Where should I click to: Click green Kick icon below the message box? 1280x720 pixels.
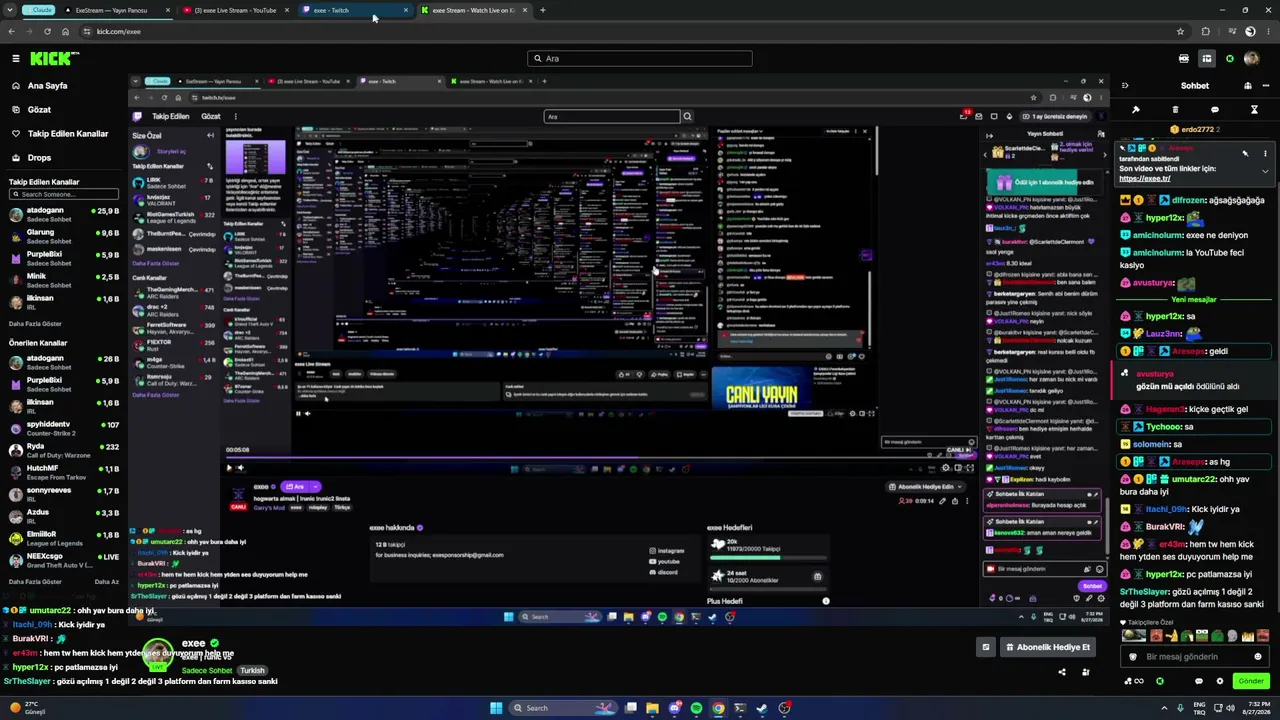coord(1160,681)
